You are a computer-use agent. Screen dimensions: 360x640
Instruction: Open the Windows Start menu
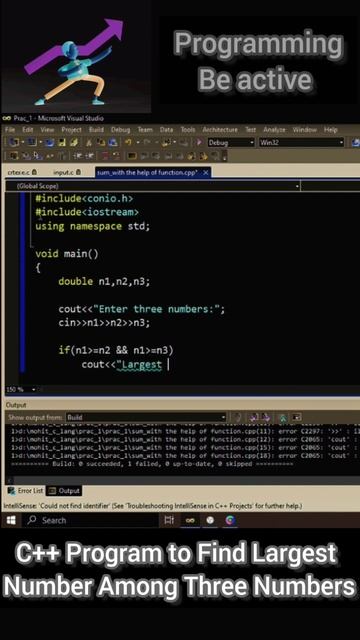tap(11, 520)
